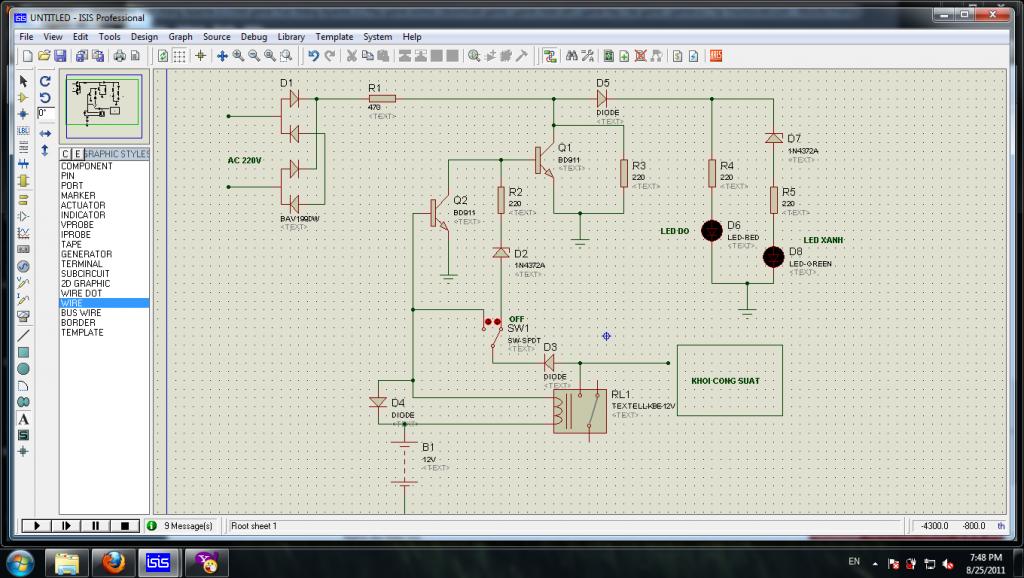Open the 9 Message(s) simulation log
The width and height of the screenshot is (1024, 578).
(x=186, y=525)
